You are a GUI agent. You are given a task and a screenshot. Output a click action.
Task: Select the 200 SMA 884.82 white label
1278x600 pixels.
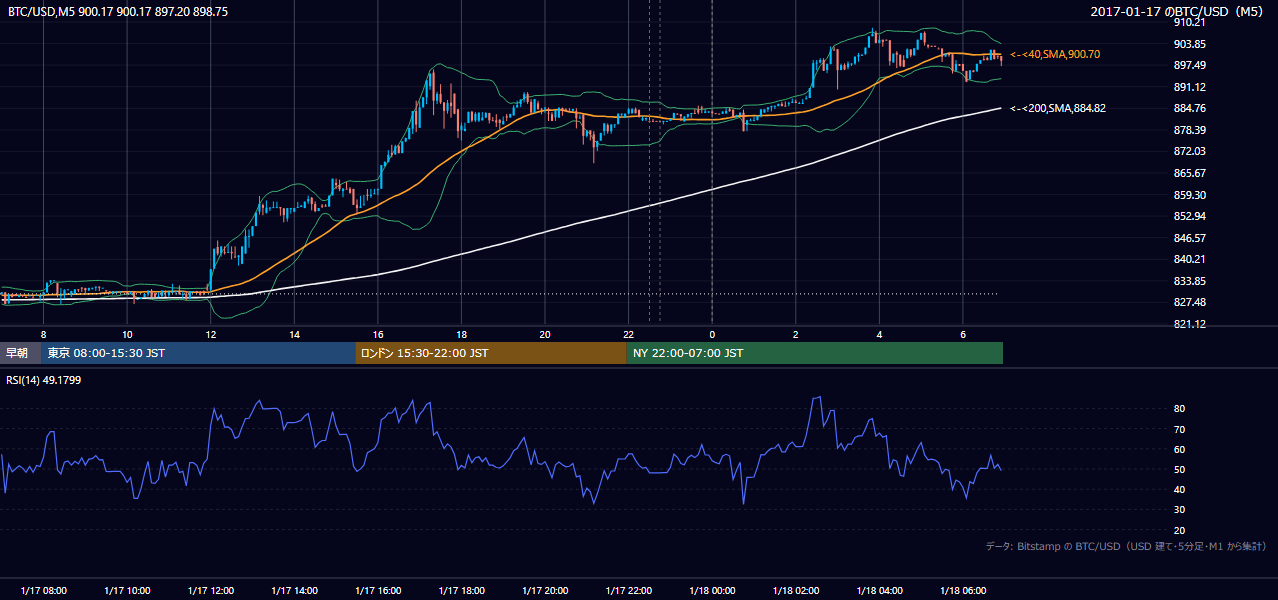[1058, 108]
